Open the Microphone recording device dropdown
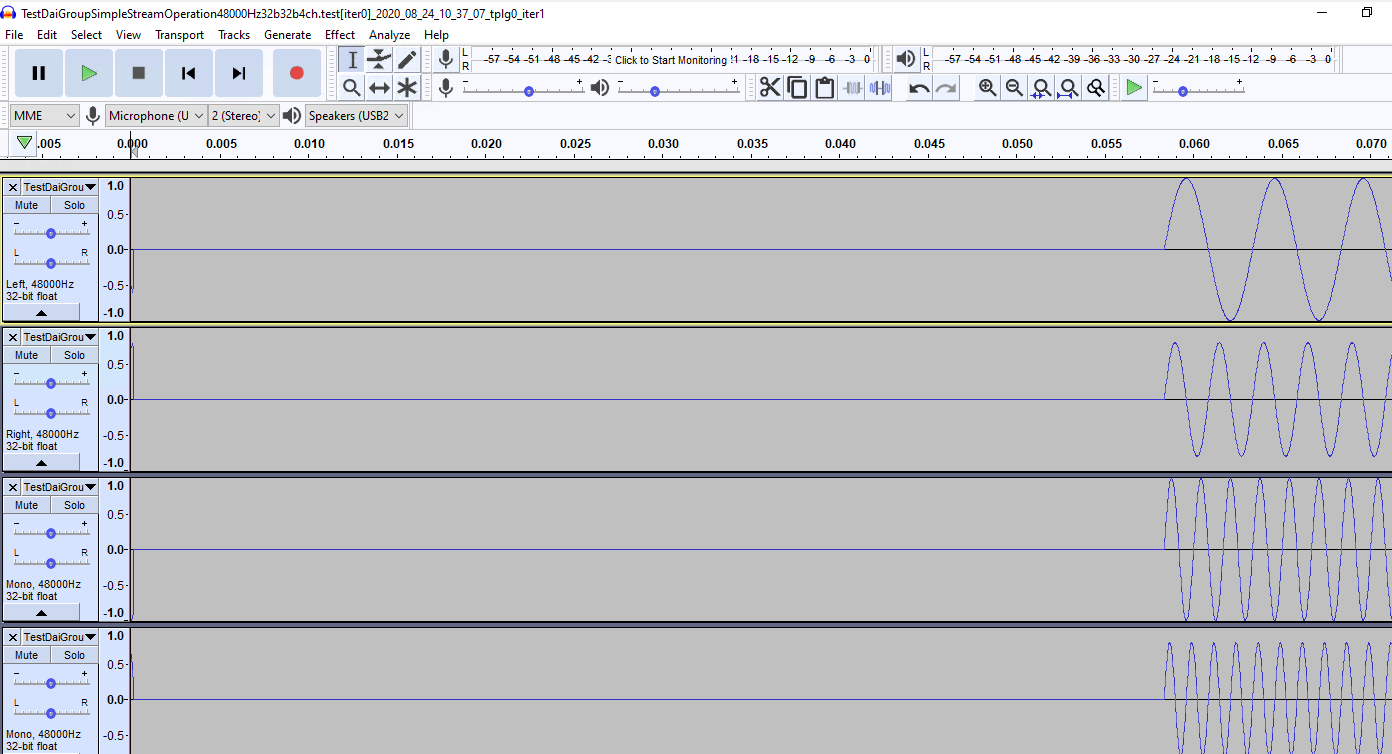 (156, 116)
